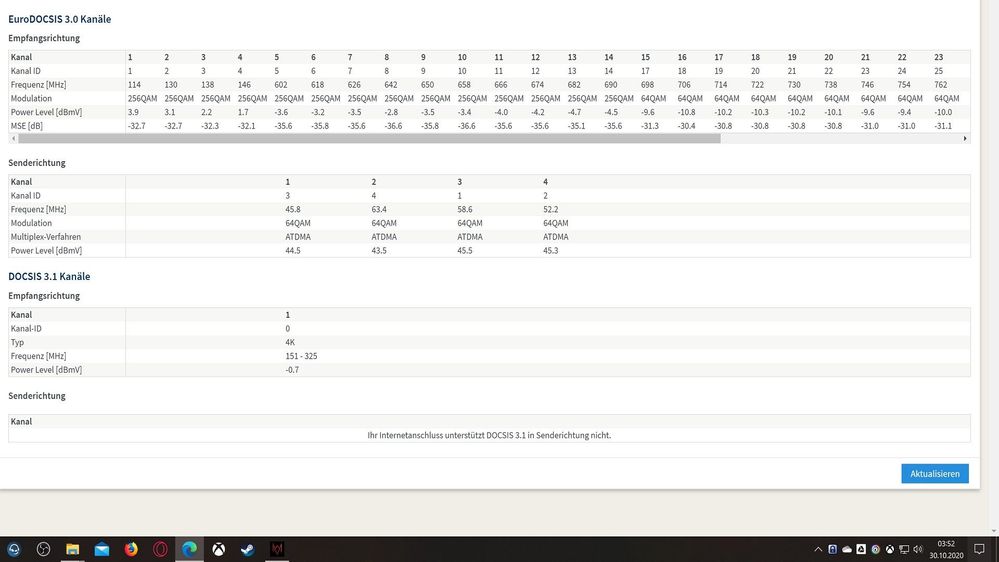The image size is (999, 562).
Task: Open the Mail app in taskbar
Action: point(102,549)
